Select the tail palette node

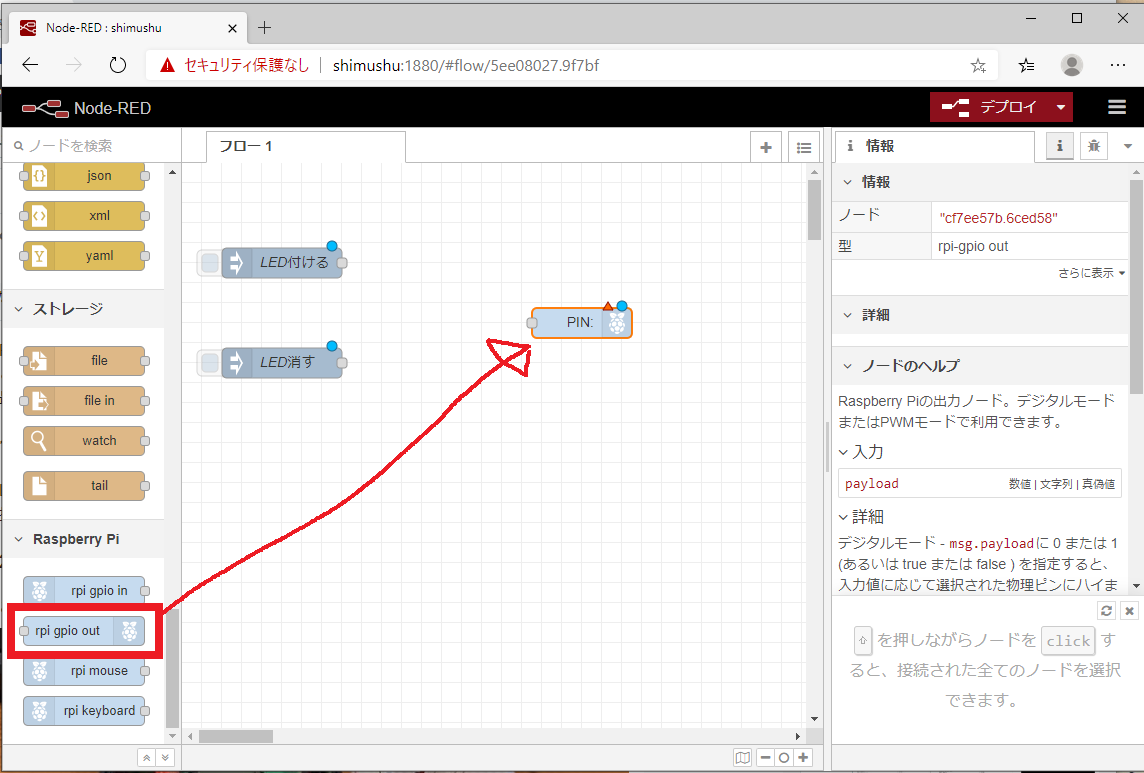coord(84,485)
